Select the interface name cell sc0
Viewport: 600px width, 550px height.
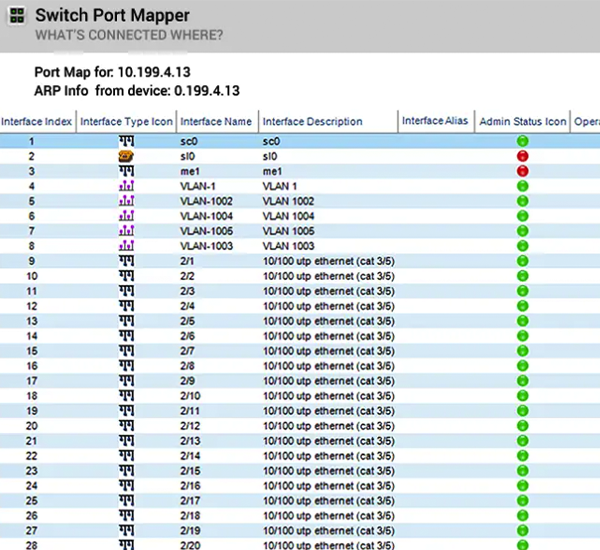coord(189,141)
